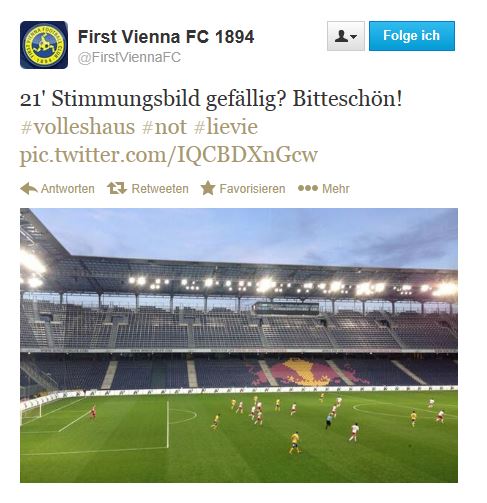This screenshot has width=487, height=503.
Task: Open the user actions dropdown
Action: [x=346, y=36]
